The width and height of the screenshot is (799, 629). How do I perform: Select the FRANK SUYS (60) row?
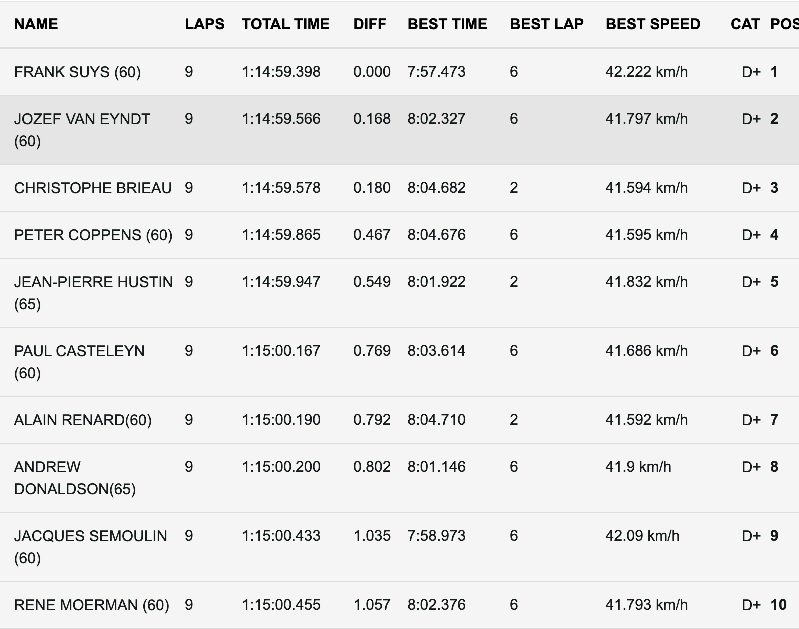pyautogui.click(x=400, y=72)
